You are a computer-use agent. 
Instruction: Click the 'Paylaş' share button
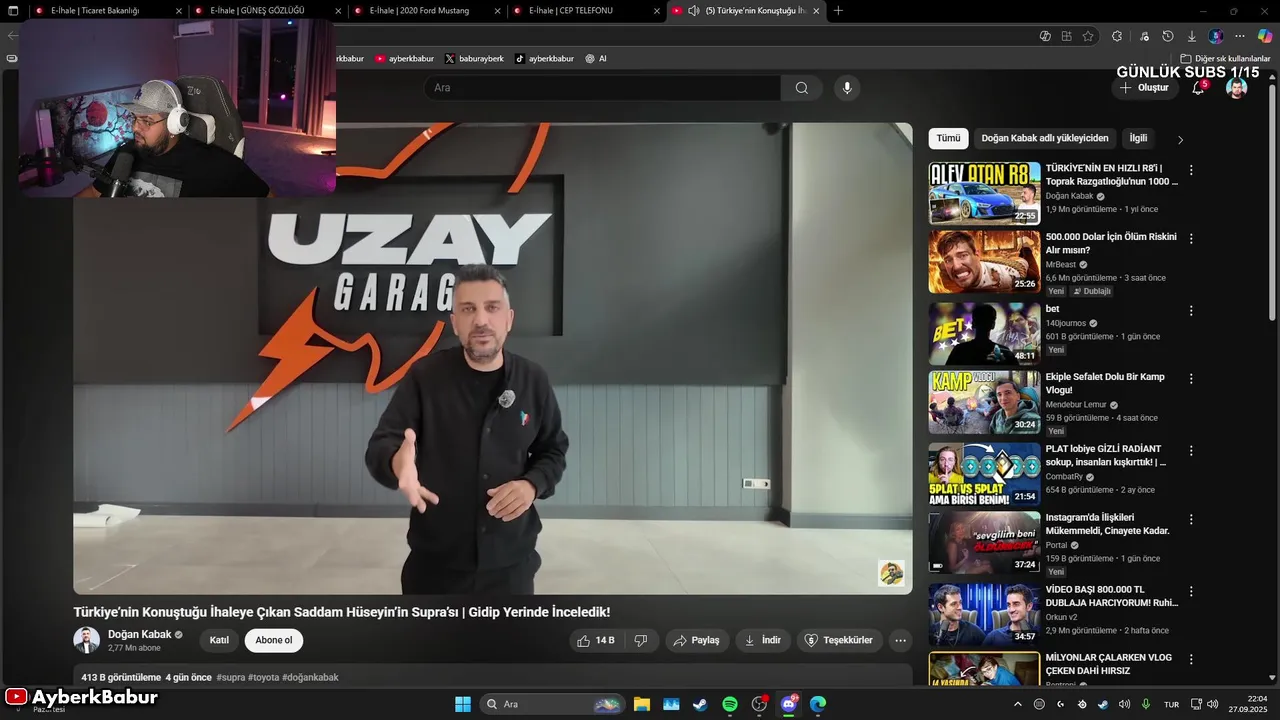(x=696, y=640)
